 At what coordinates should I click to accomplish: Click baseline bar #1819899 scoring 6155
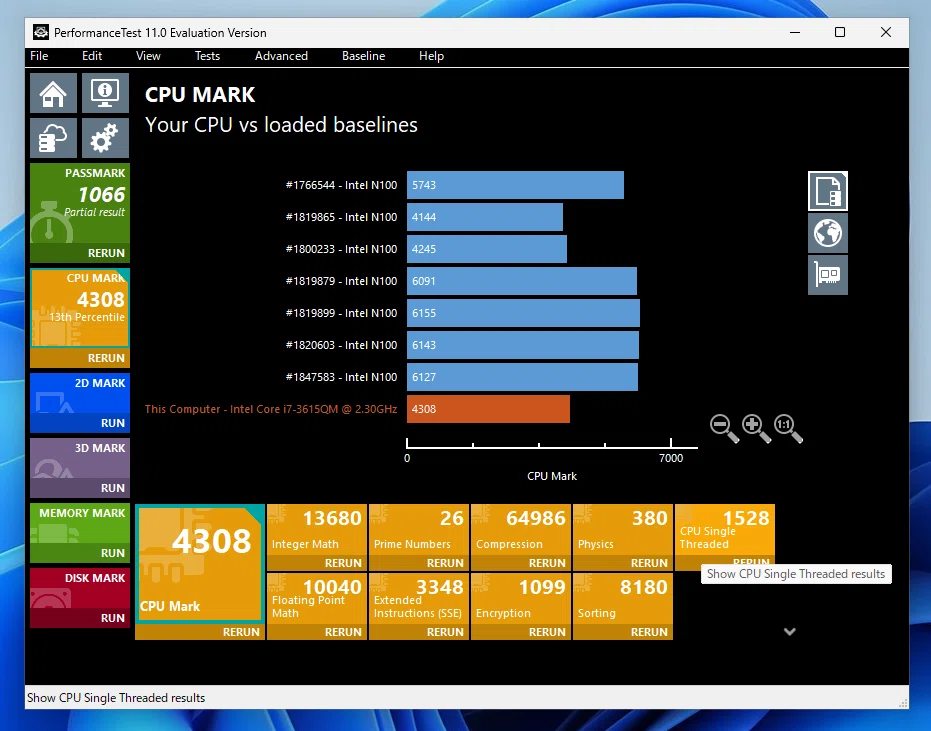point(523,313)
